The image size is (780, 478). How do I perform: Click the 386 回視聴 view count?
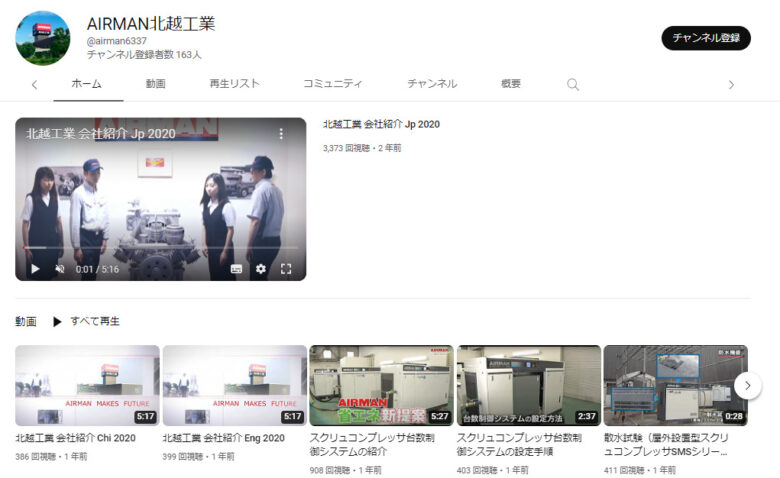tap(35, 456)
